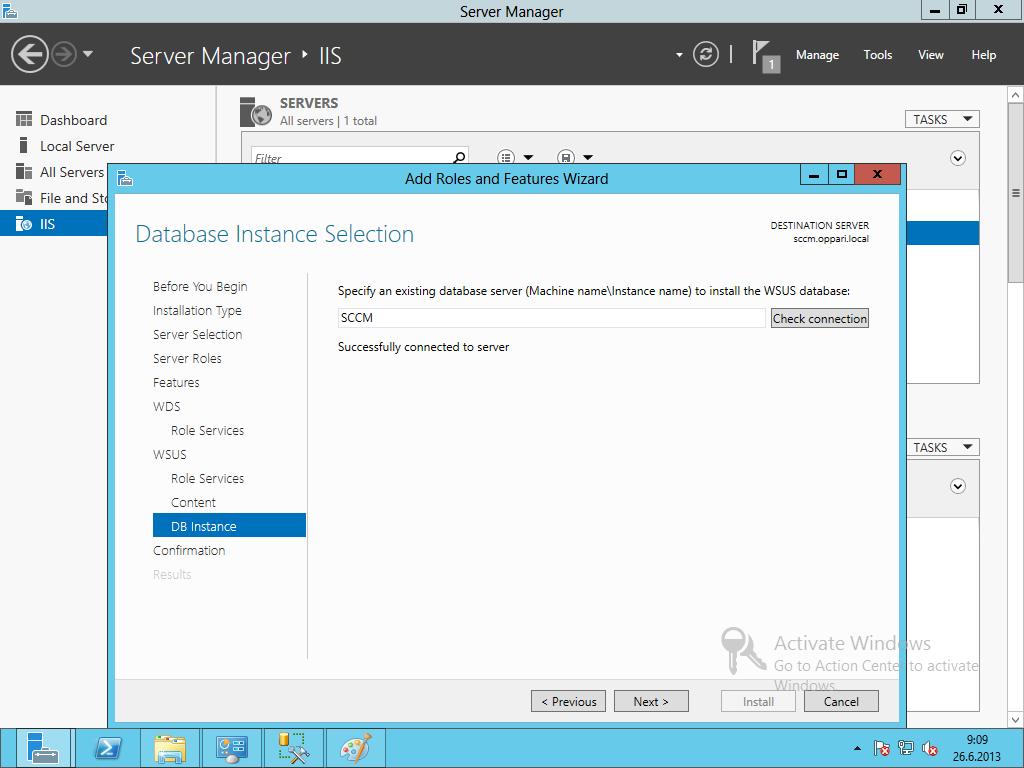
Task: Click the Server Manager forward arrow
Action: point(64,54)
